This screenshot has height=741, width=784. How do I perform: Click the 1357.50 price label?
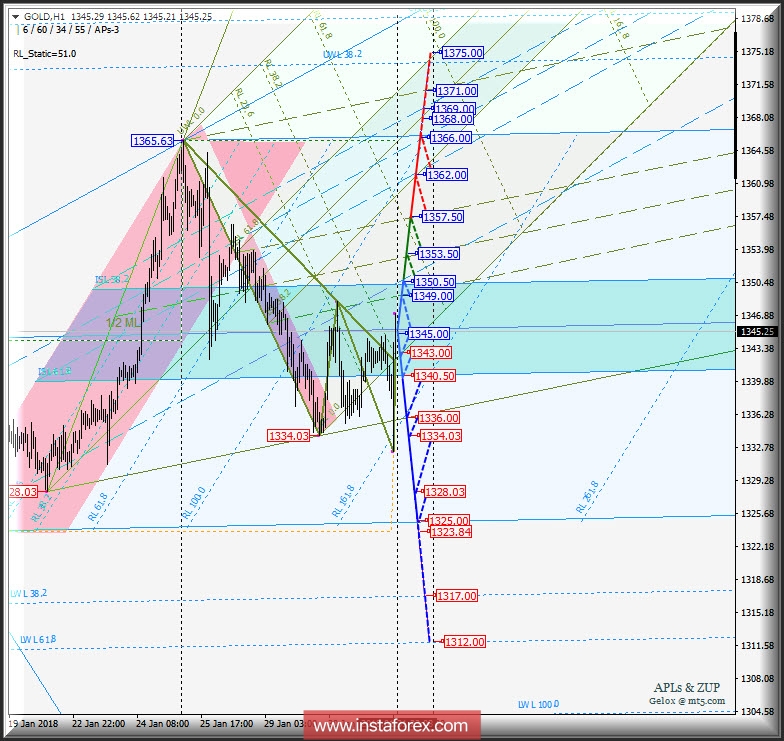click(x=442, y=217)
